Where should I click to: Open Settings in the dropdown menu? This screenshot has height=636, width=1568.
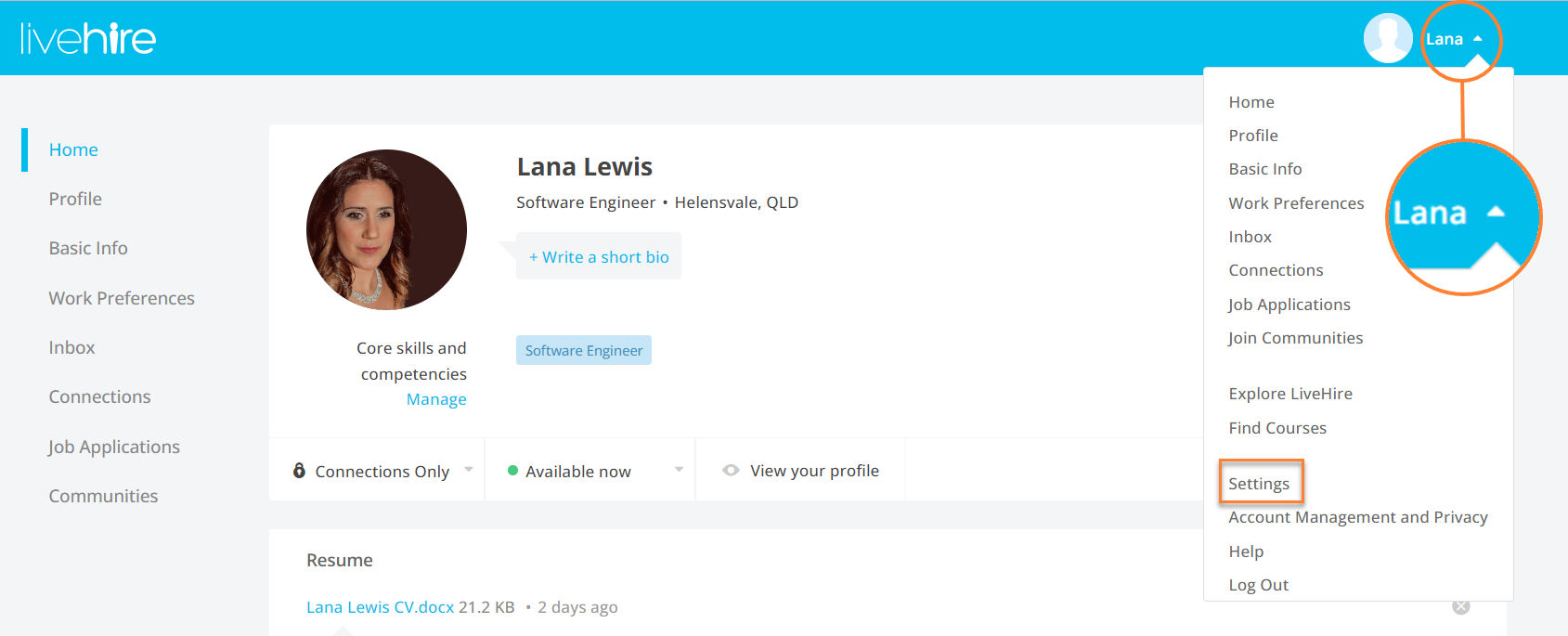pyautogui.click(x=1259, y=484)
